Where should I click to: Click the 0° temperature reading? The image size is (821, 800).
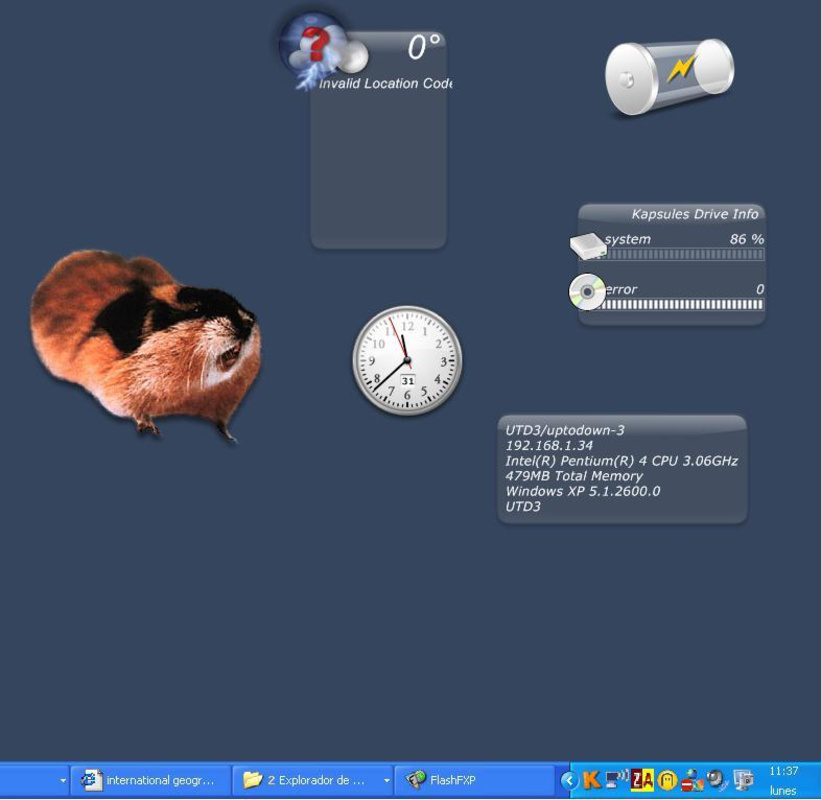[x=424, y=47]
